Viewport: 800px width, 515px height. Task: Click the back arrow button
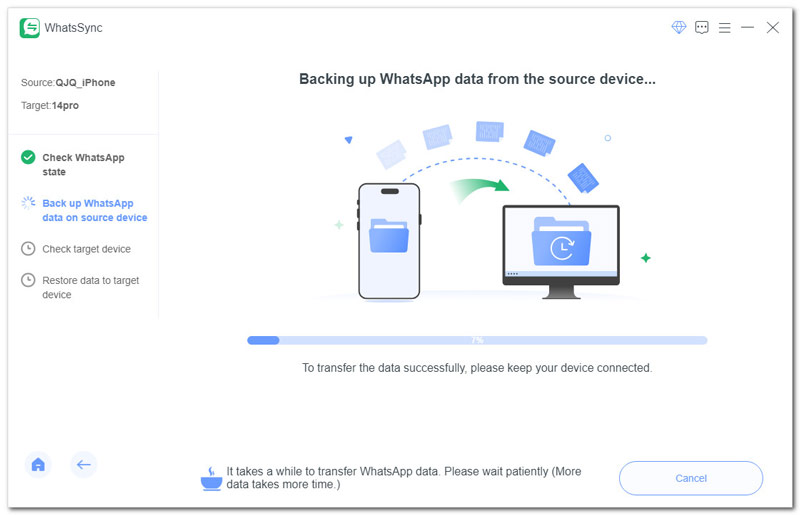84,464
